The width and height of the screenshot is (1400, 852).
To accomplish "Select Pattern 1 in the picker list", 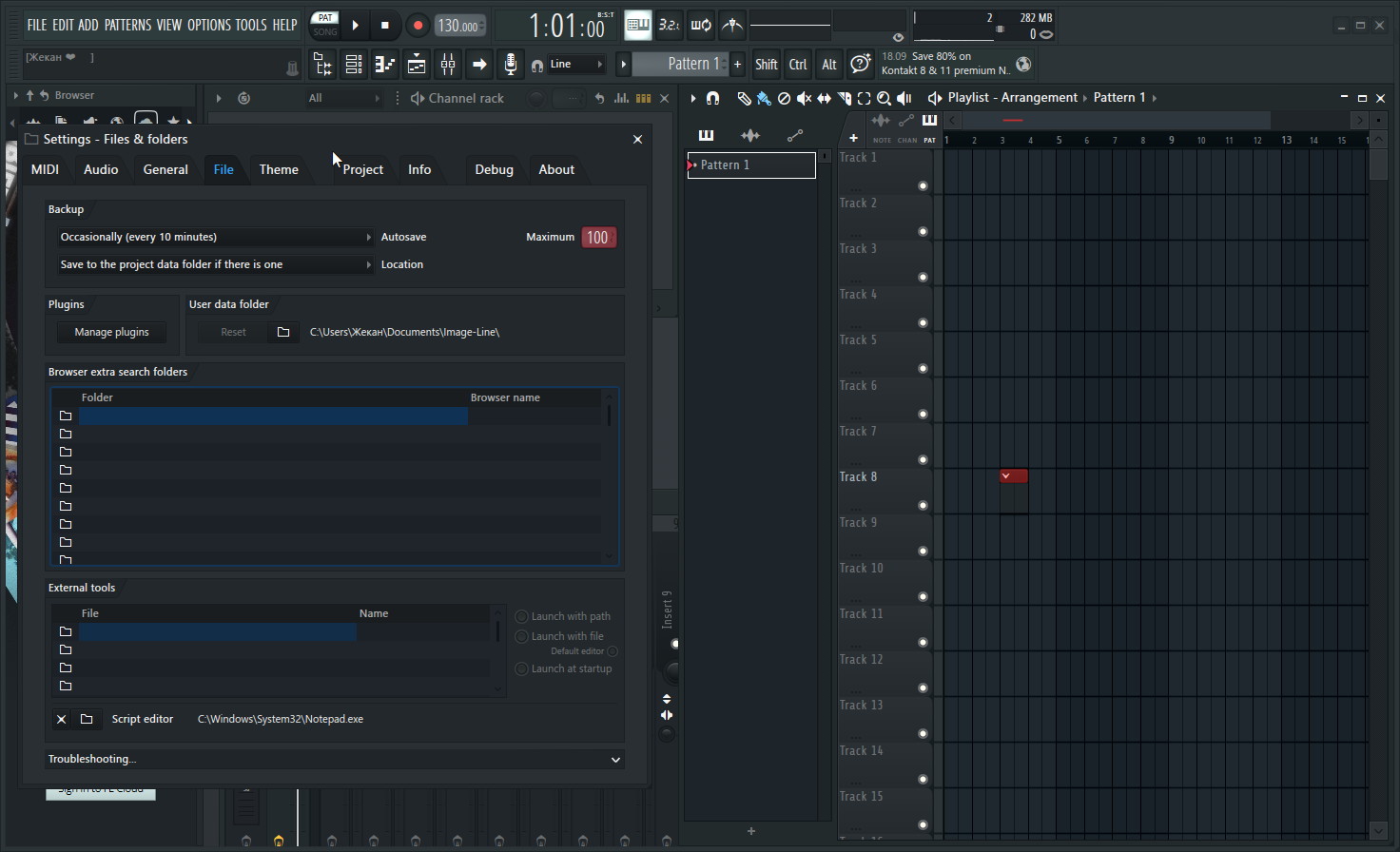I will (x=751, y=165).
